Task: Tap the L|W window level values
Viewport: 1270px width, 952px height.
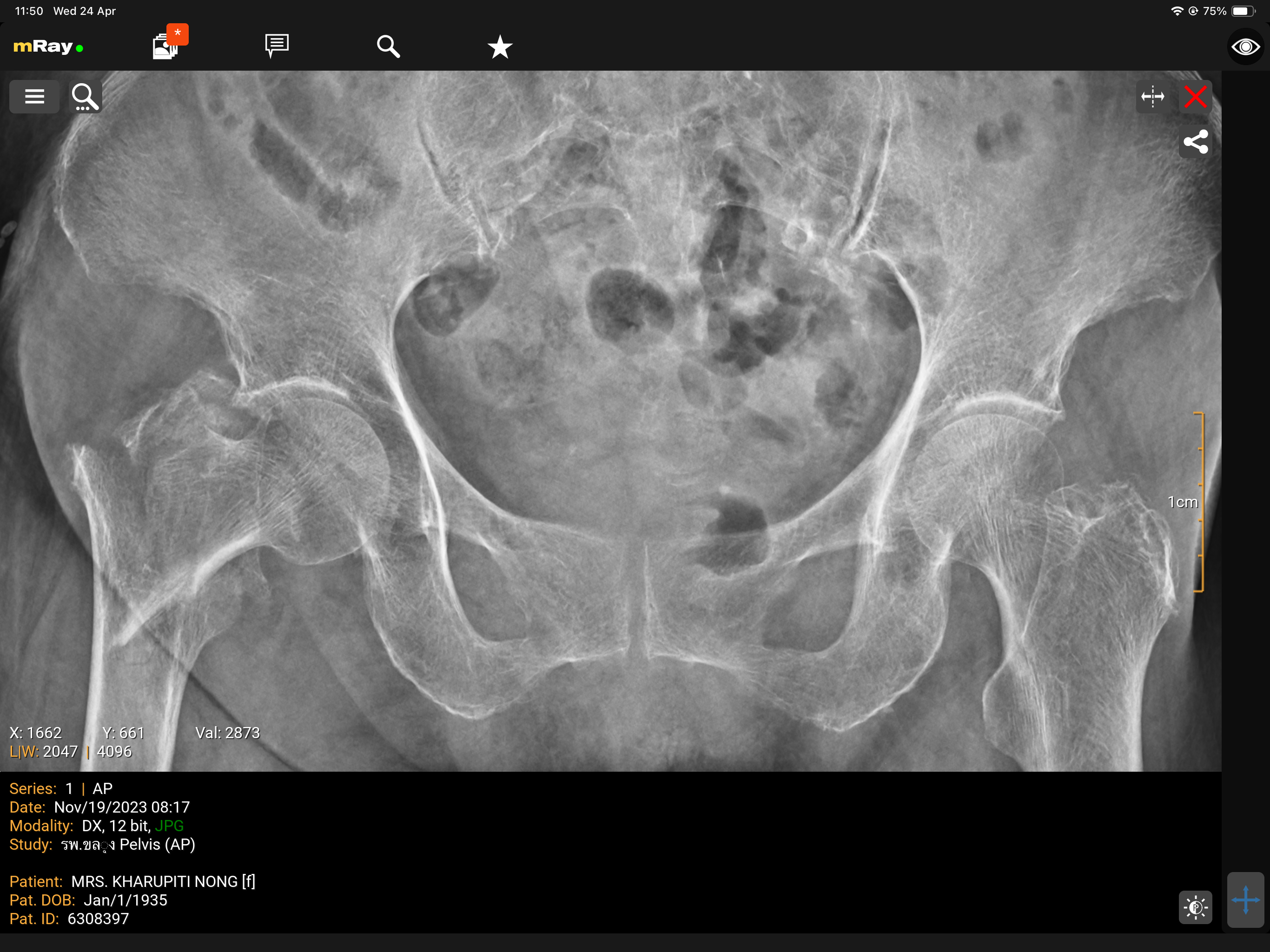Action: (x=70, y=752)
